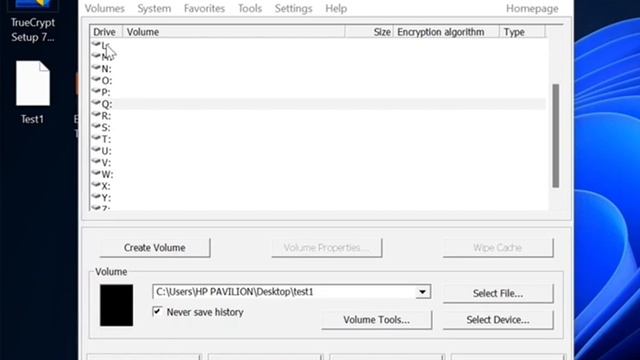This screenshot has height=360, width=640.
Task: Click the drive list vertical scrollbar
Action: 556,136
